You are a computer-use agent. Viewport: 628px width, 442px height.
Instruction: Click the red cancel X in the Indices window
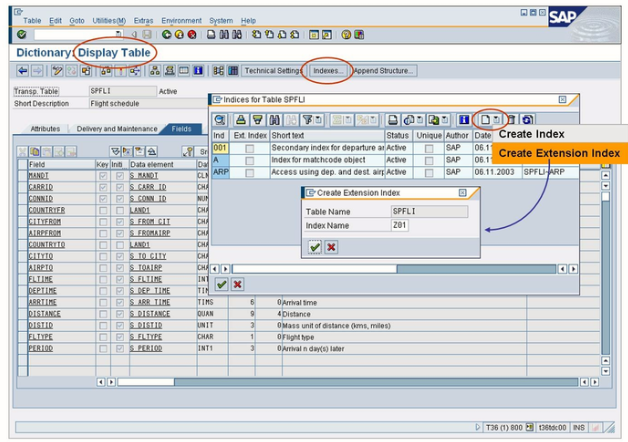[238, 284]
